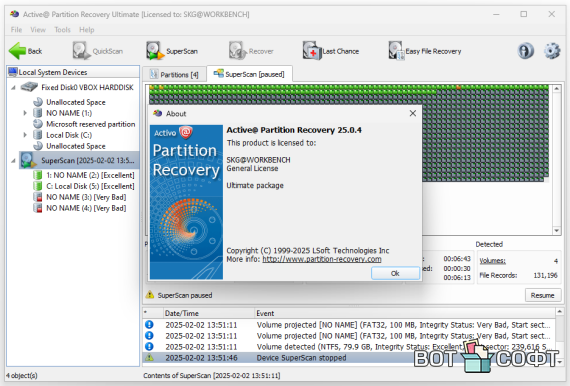Select the first Unallocated Space icon
The width and height of the screenshot is (570, 386).
[x=38, y=102]
